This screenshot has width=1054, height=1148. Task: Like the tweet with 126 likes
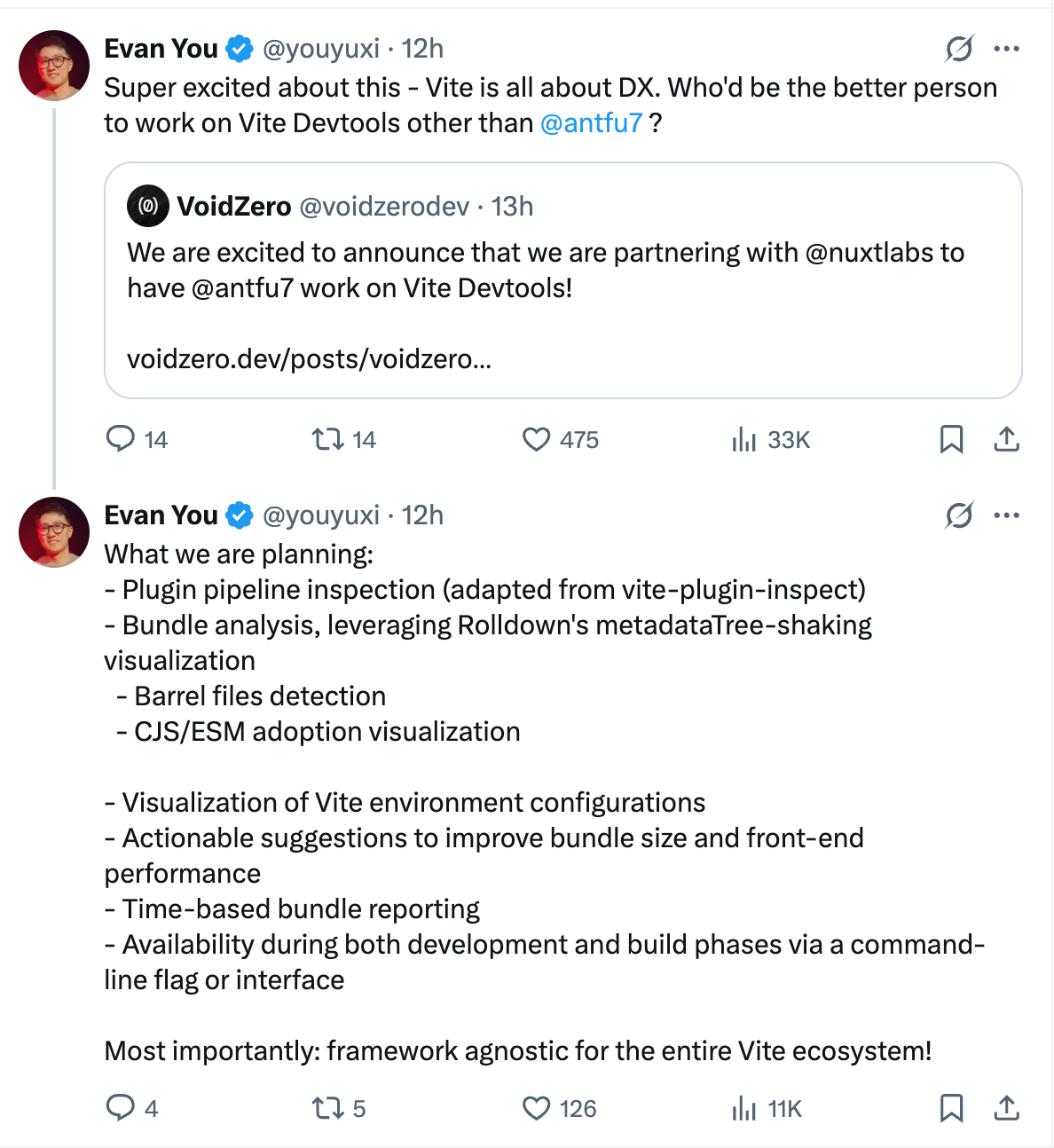tap(536, 1108)
